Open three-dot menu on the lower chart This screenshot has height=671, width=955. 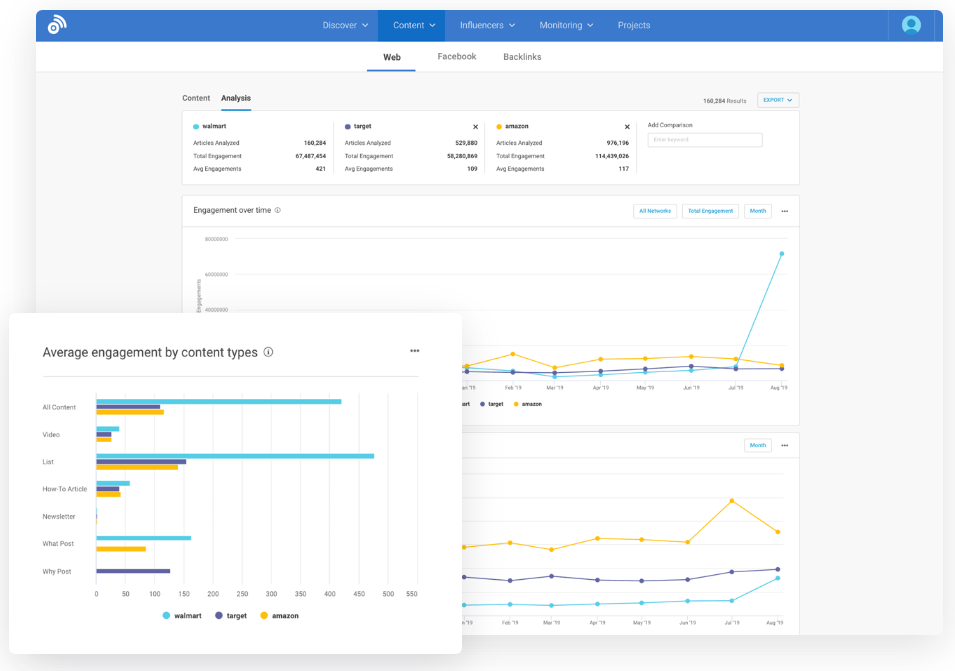785,445
